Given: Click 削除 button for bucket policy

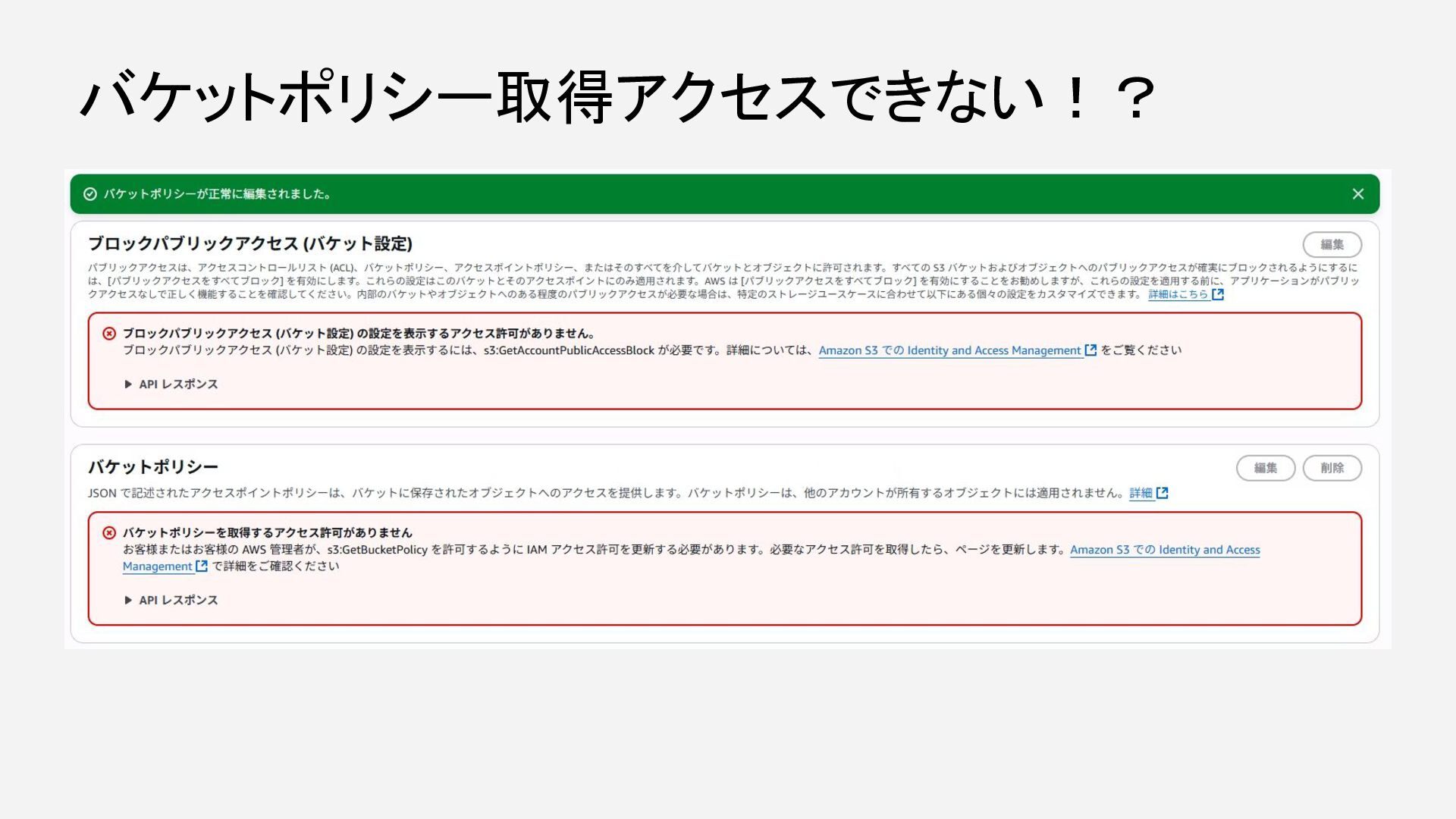Looking at the screenshot, I should [x=1332, y=468].
